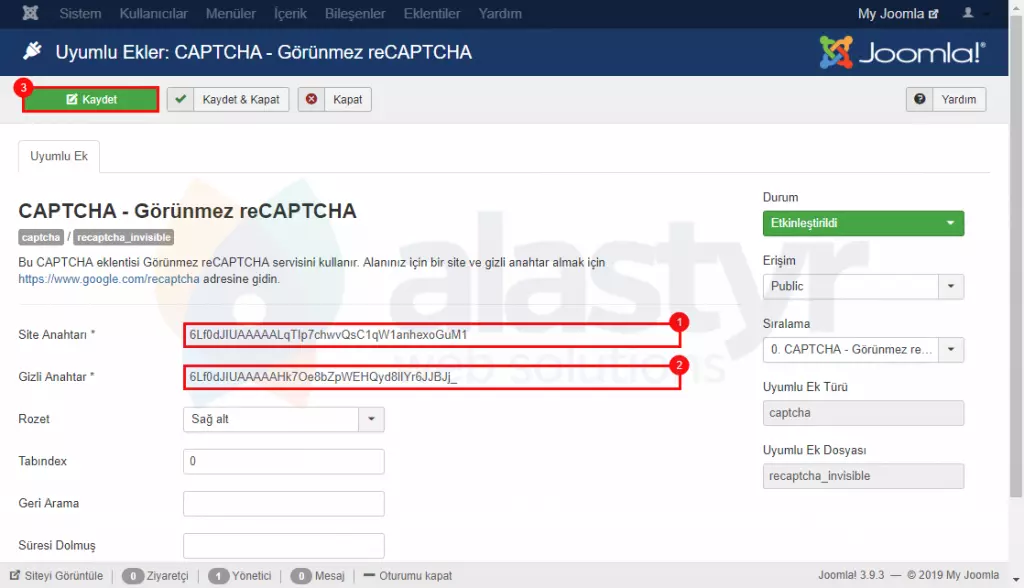Screen dimensions: 1024x588
Task: Open the google.com/recaptcha link
Action: 108,279
